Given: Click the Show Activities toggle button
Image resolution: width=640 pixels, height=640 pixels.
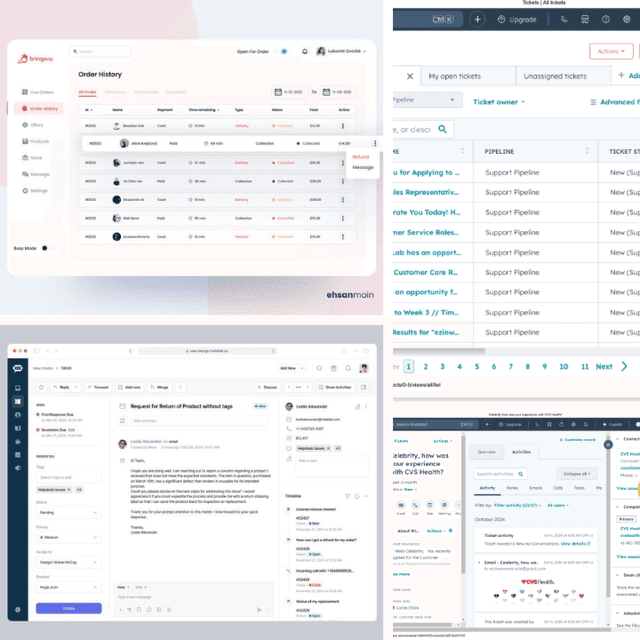Looking at the screenshot, I should coord(334,386).
